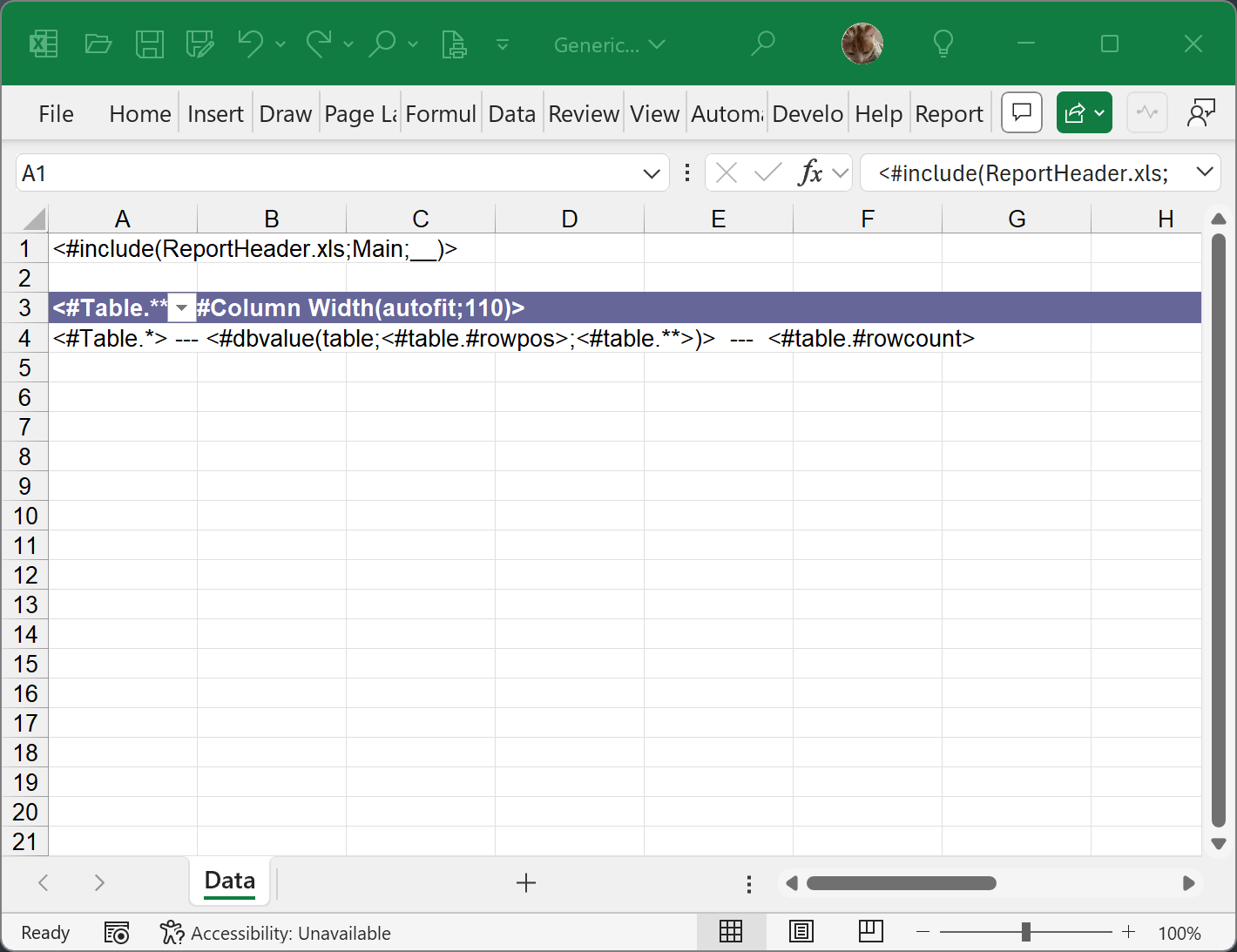Switch to Normal view
This screenshot has height=952, width=1237.
(731, 932)
